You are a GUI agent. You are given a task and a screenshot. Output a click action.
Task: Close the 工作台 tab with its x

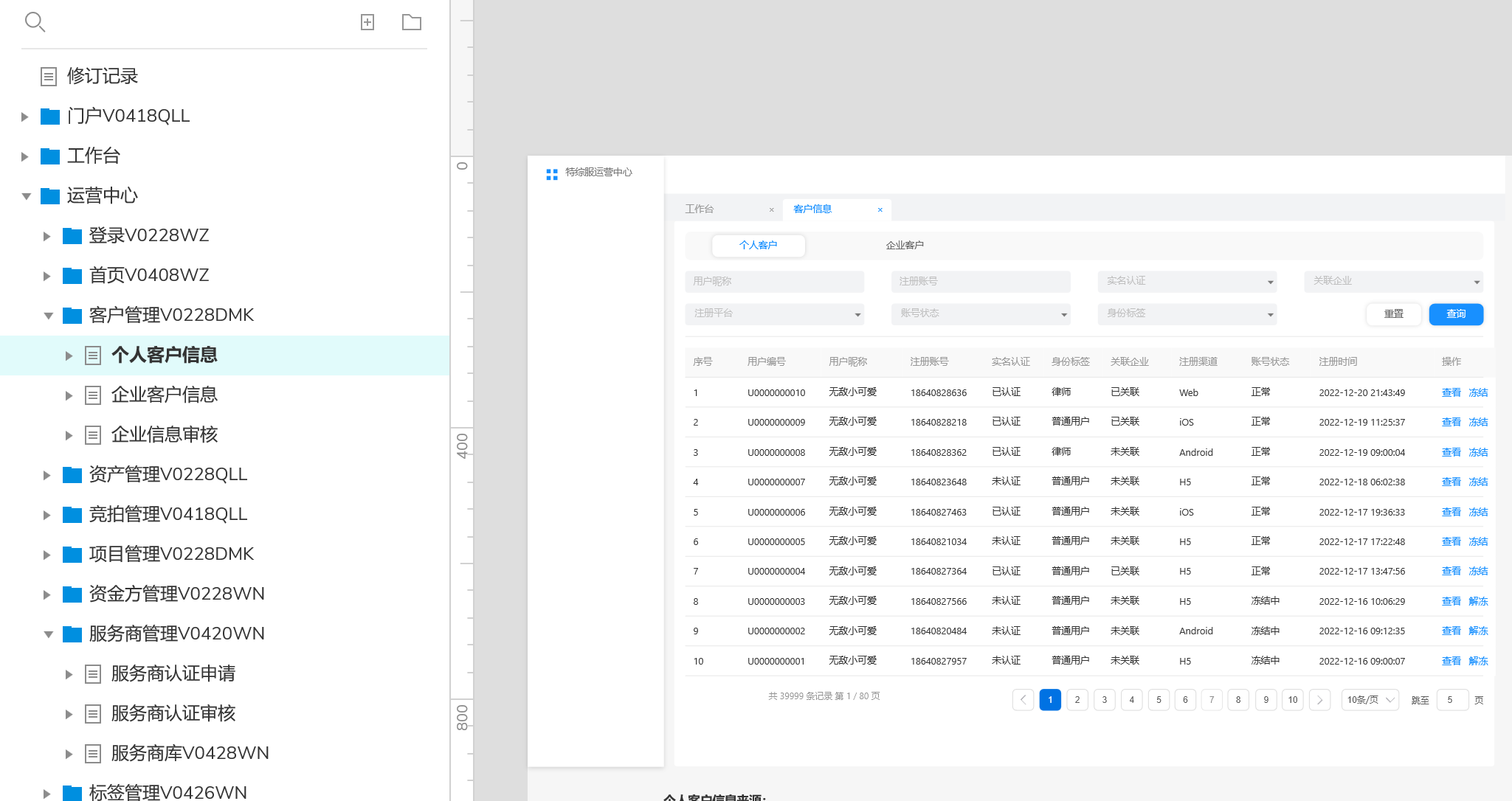click(772, 210)
